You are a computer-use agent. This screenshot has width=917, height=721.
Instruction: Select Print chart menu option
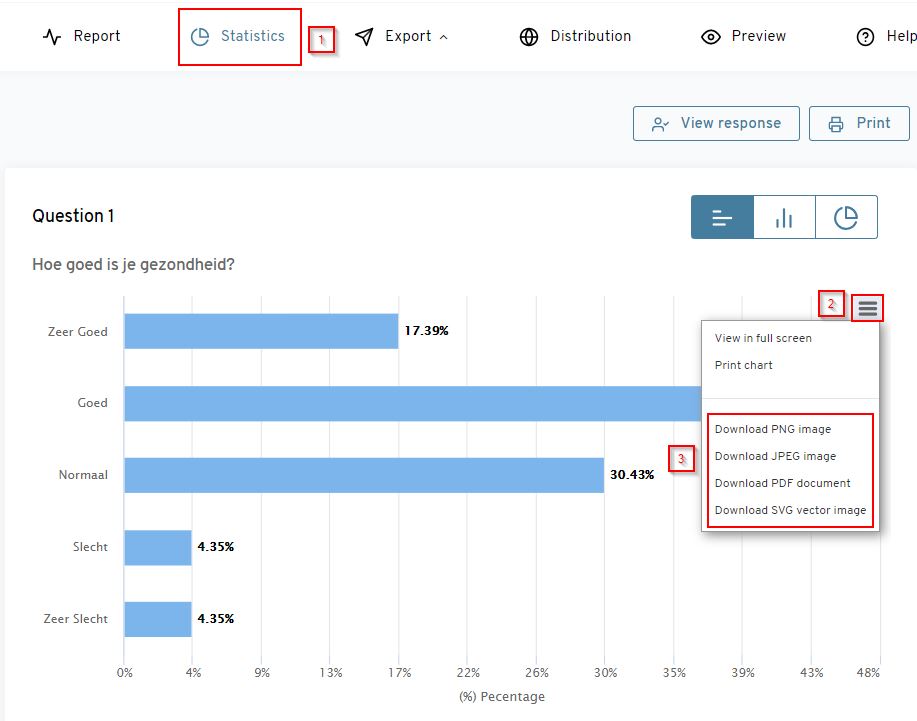coord(743,365)
